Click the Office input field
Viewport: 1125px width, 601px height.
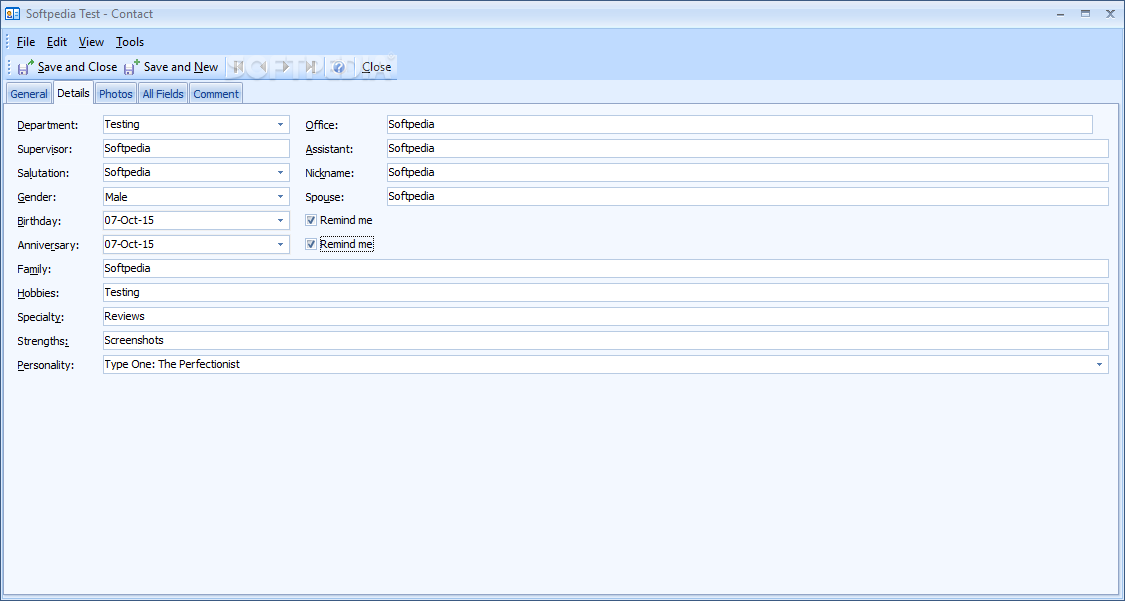740,125
